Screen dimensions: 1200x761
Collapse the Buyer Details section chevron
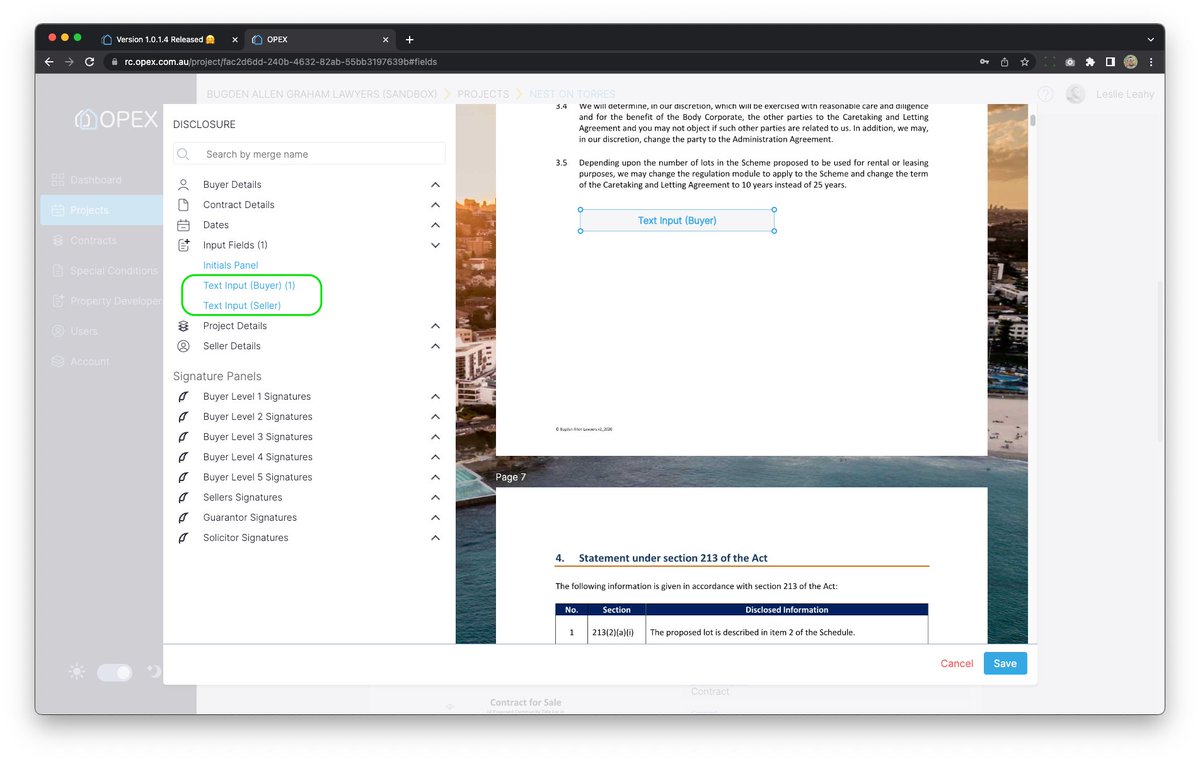click(x=435, y=184)
